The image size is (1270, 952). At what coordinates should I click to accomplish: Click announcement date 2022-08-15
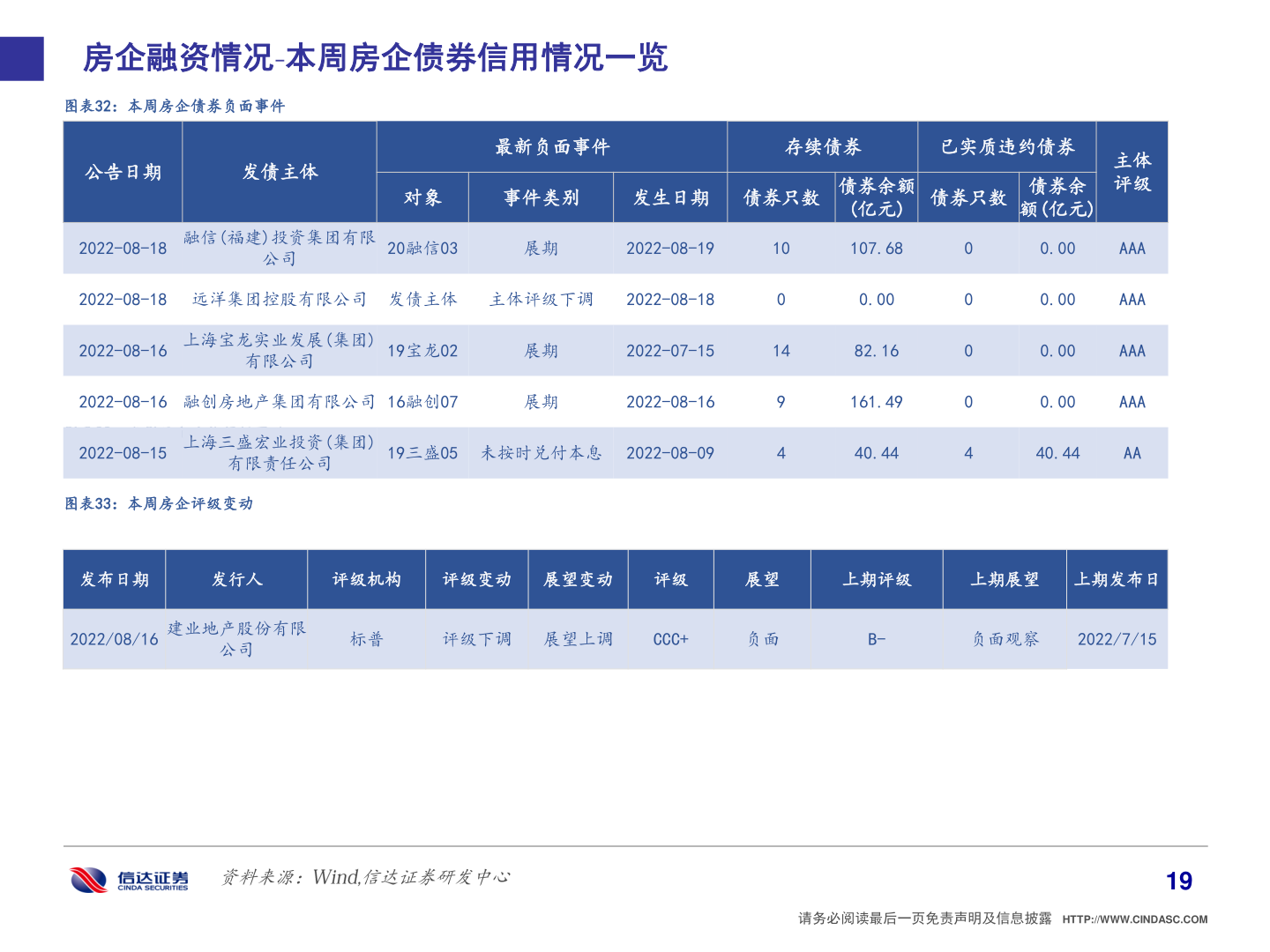[x=123, y=453]
